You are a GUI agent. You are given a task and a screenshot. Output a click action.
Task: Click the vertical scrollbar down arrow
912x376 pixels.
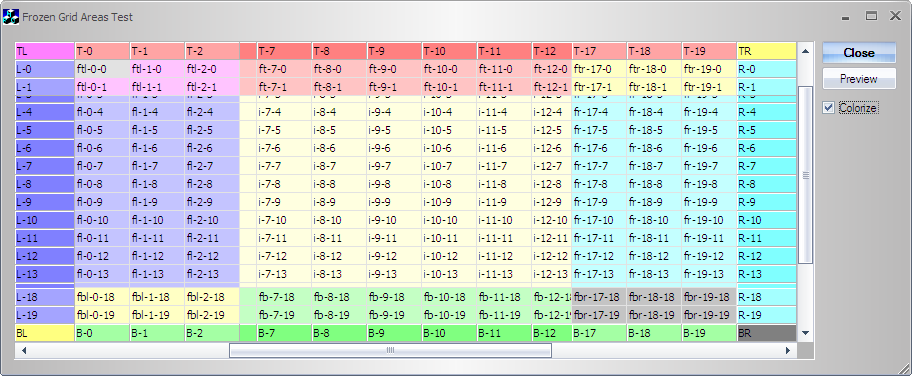(806, 333)
